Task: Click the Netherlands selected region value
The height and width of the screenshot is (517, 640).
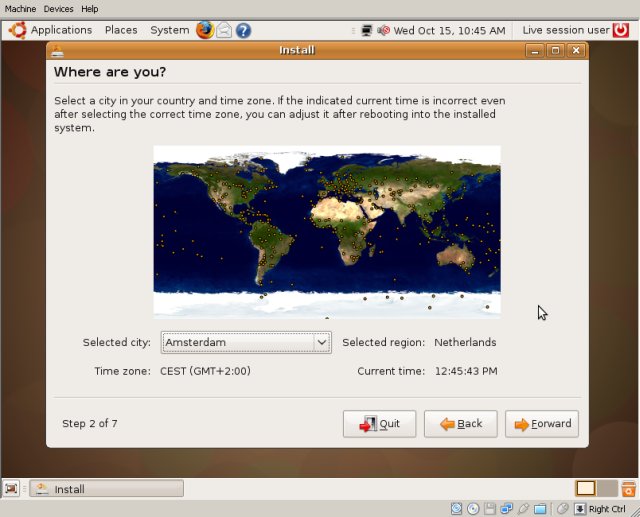Action: click(x=465, y=342)
